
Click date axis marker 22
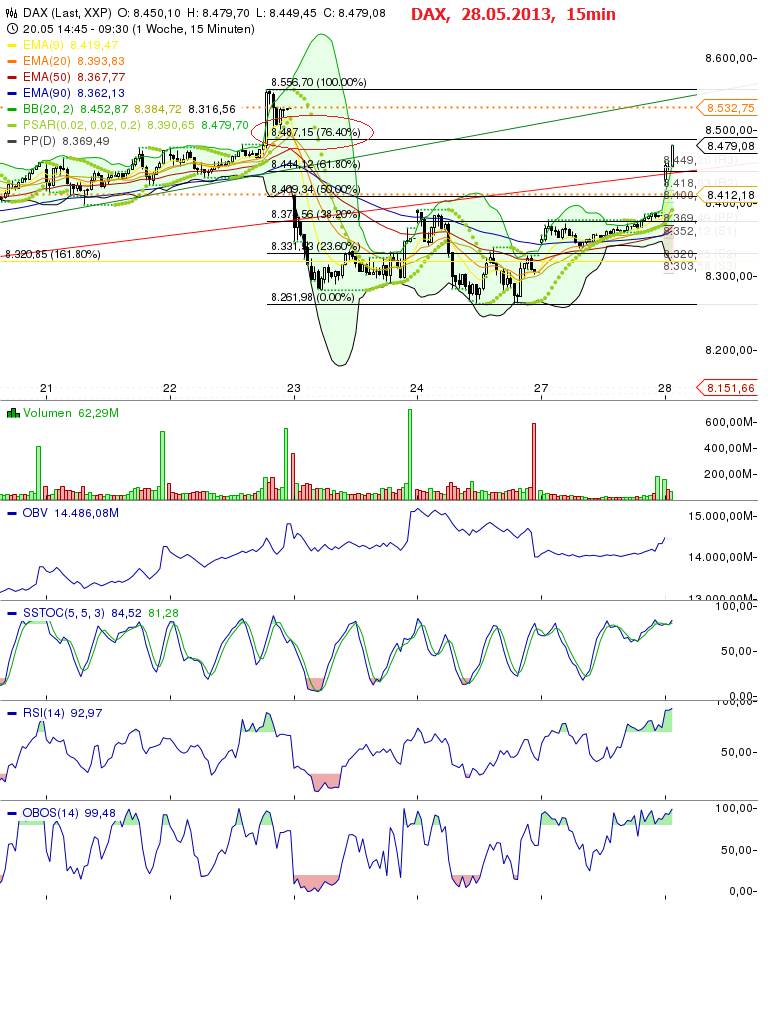(170, 388)
